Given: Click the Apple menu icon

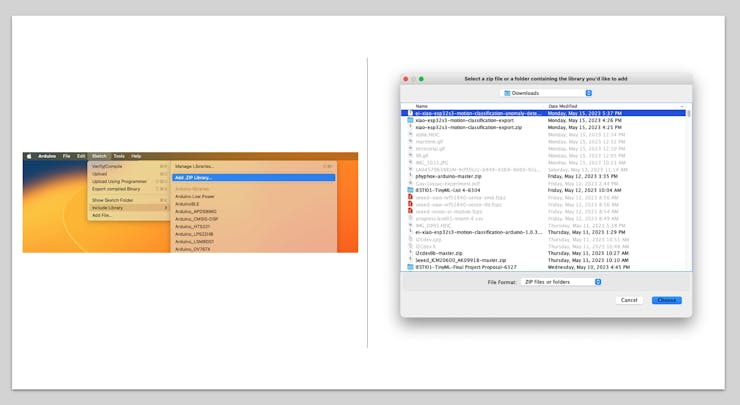Looking at the screenshot, I should pyautogui.click(x=29, y=156).
